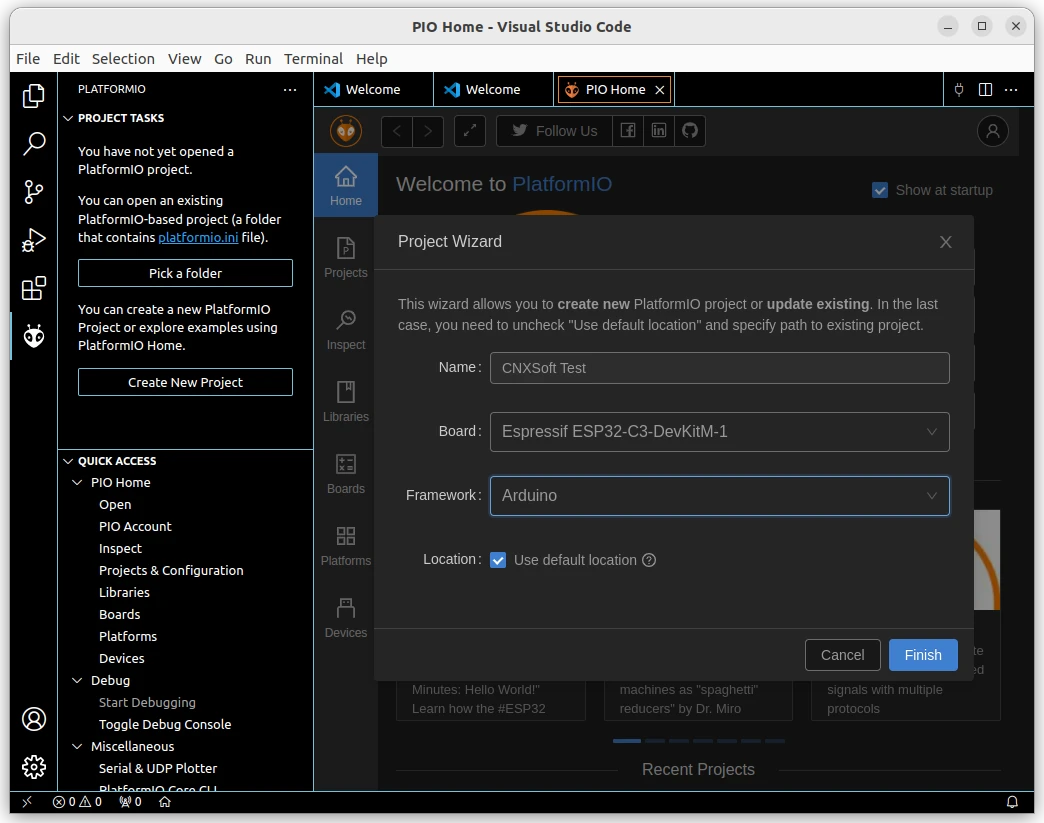Collapse the PIO Home tree node
The image size is (1044, 823).
pos(77,482)
